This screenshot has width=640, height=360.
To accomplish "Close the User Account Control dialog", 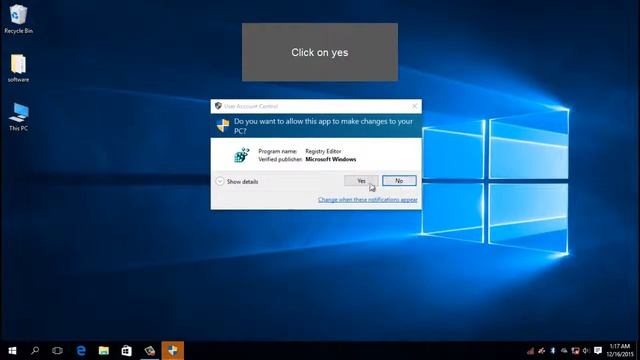I will (415, 106).
